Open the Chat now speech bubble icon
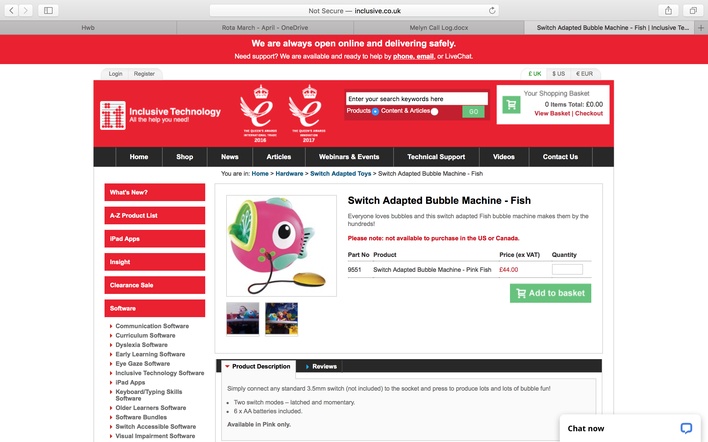708x442 pixels. pos(686,428)
